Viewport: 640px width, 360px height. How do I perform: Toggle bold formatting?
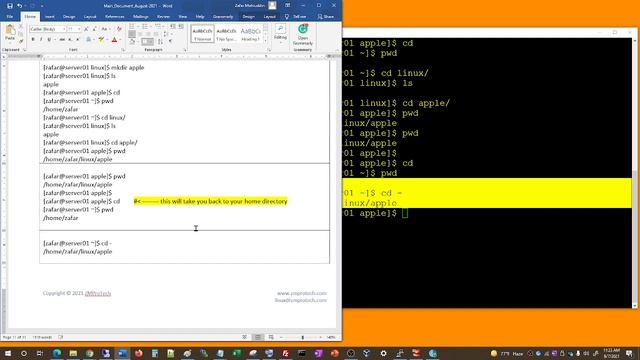33,40
